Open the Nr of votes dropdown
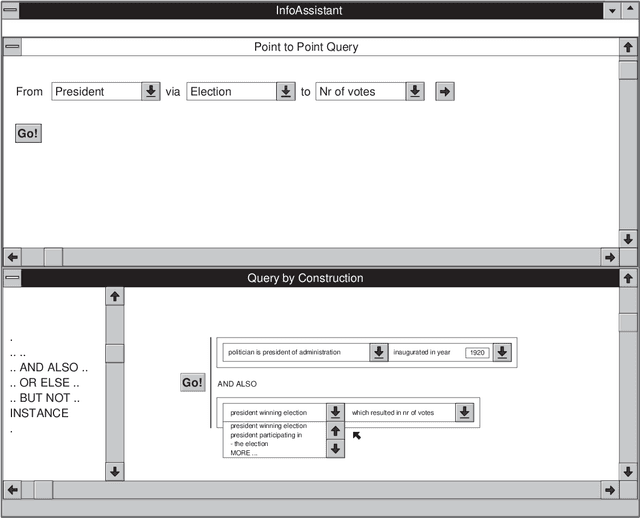 [x=414, y=91]
